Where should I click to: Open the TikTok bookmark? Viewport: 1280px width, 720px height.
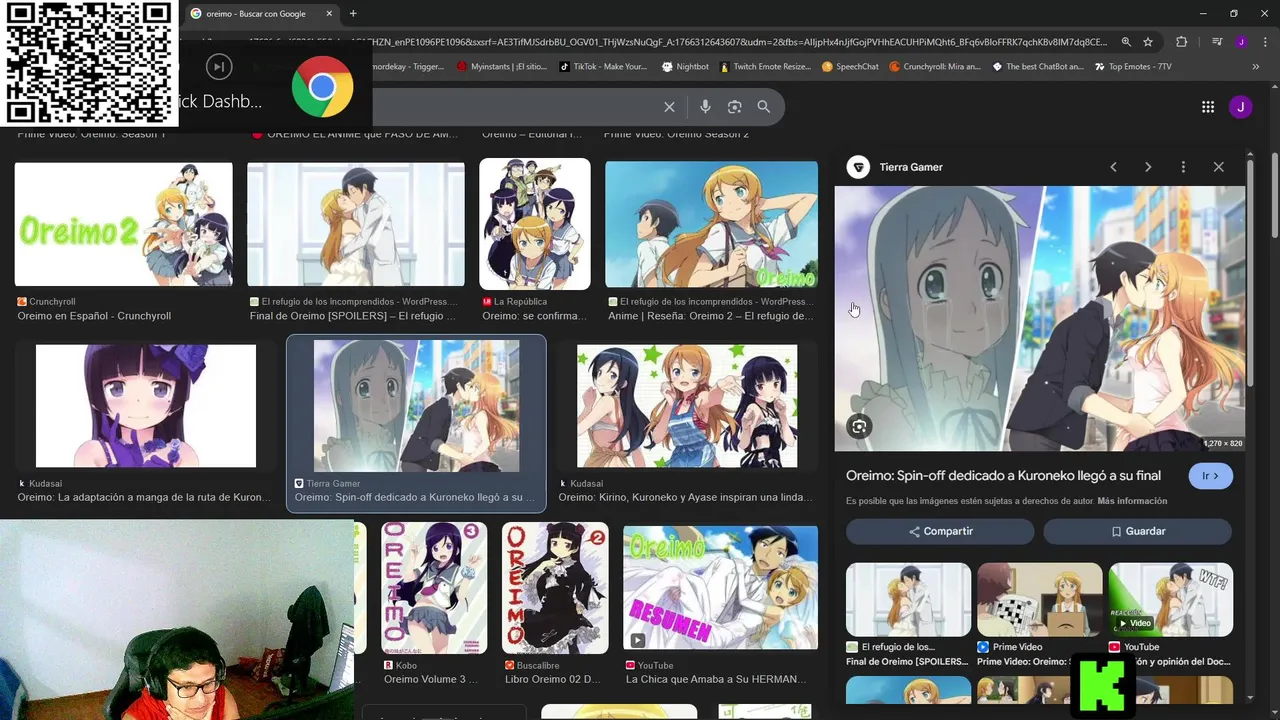603,67
